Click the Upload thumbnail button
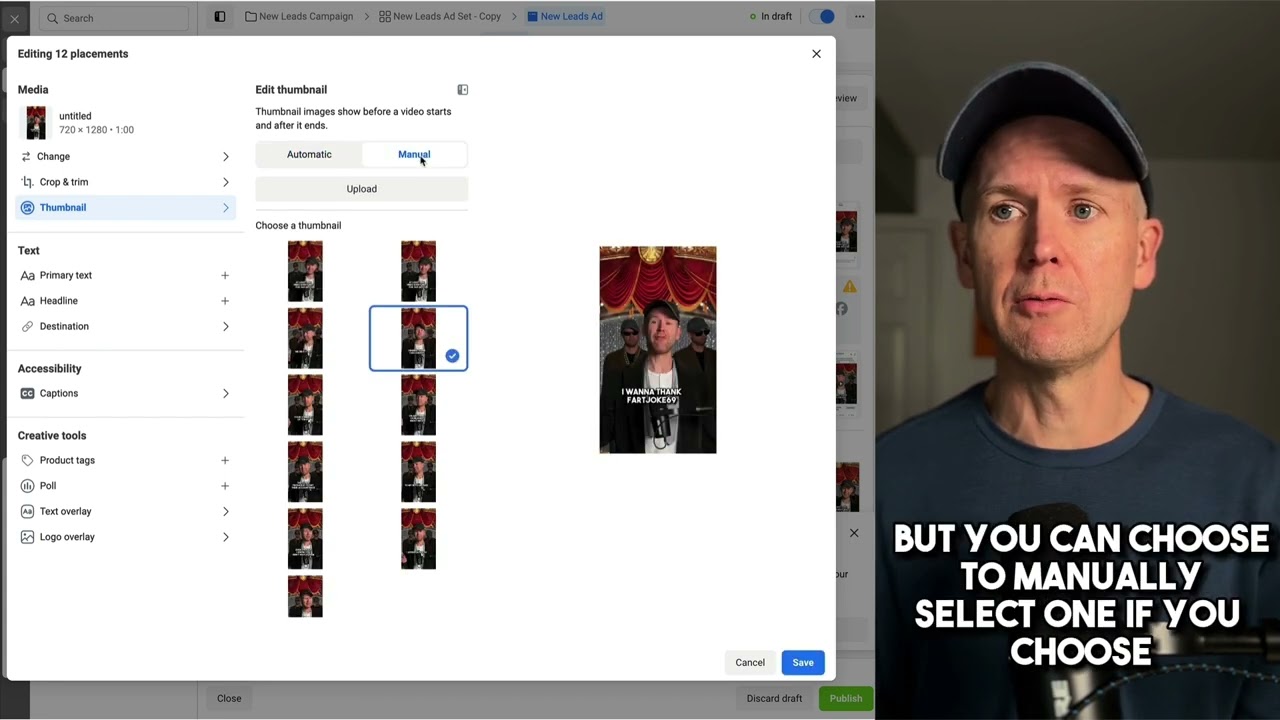Screen dimensions: 1280x720 362,189
